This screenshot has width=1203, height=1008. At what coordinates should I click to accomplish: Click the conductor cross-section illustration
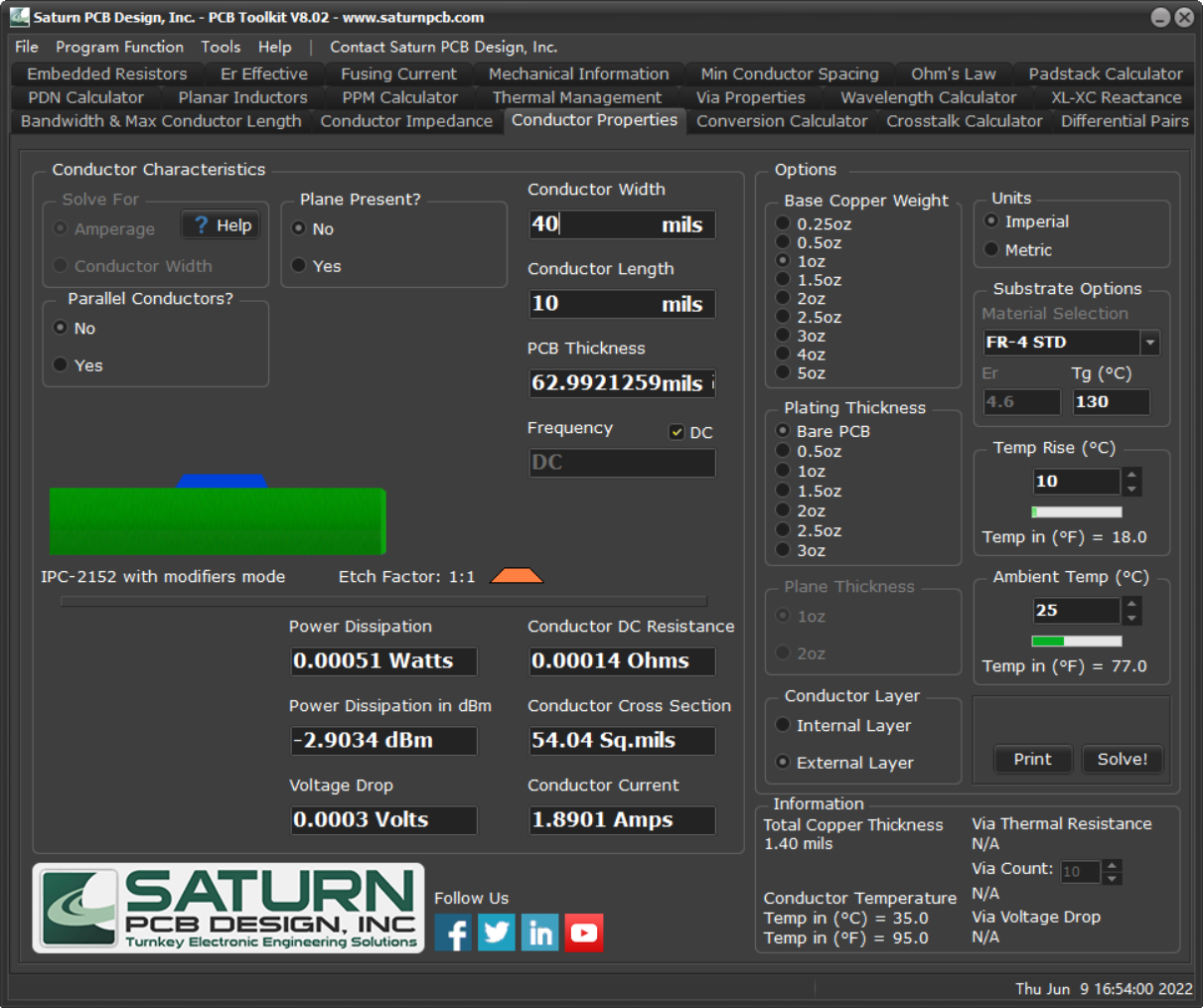pyautogui.click(x=218, y=515)
